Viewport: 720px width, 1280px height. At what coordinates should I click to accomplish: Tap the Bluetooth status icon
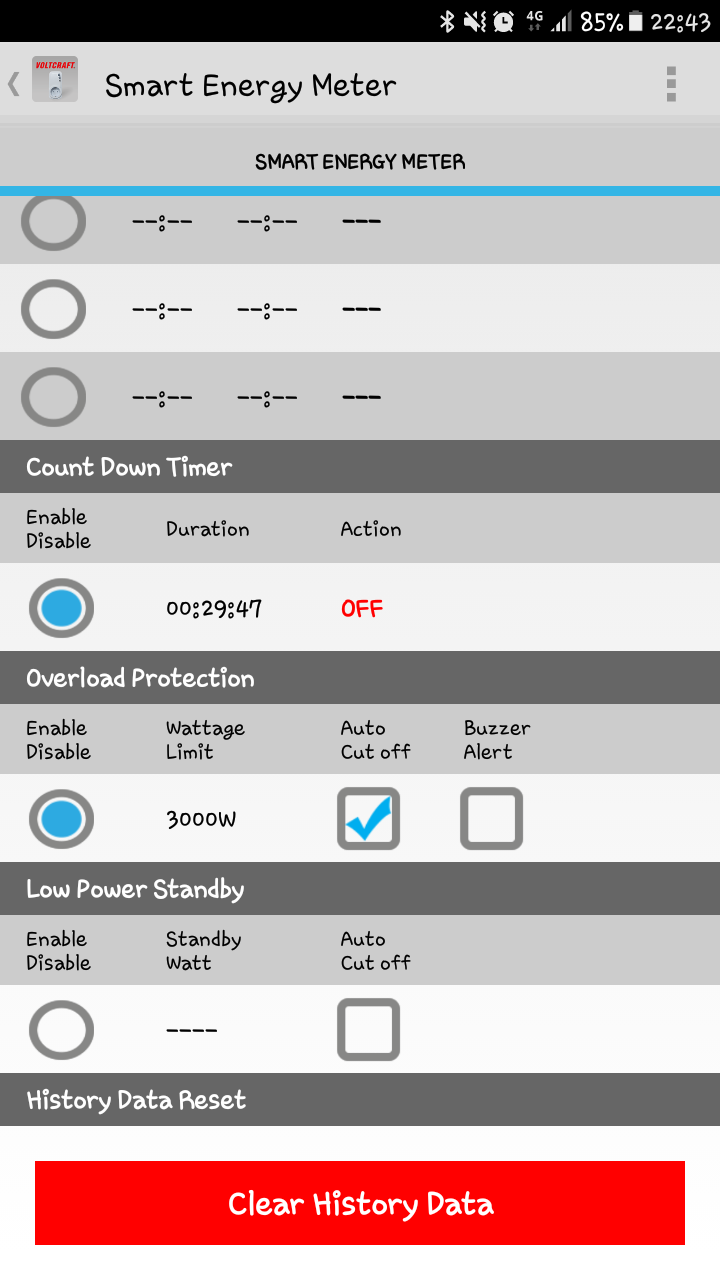click(447, 21)
